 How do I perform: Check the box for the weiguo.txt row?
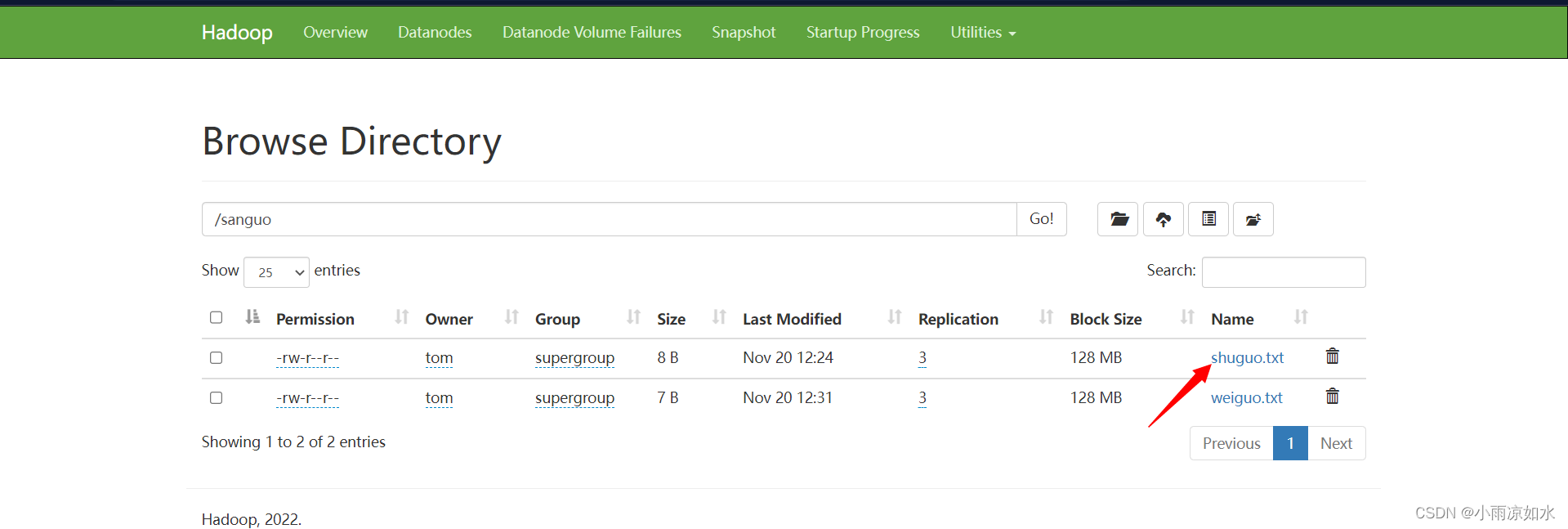click(x=216, y=398)
